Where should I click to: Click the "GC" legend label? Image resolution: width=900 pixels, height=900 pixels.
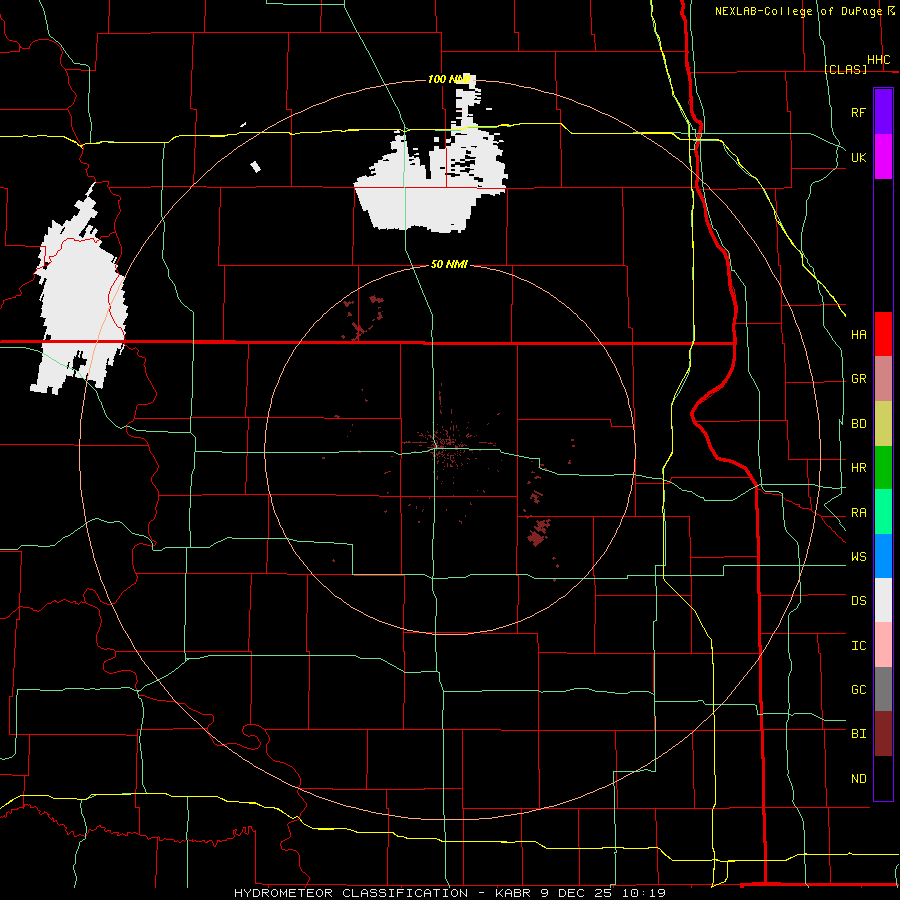858,690
